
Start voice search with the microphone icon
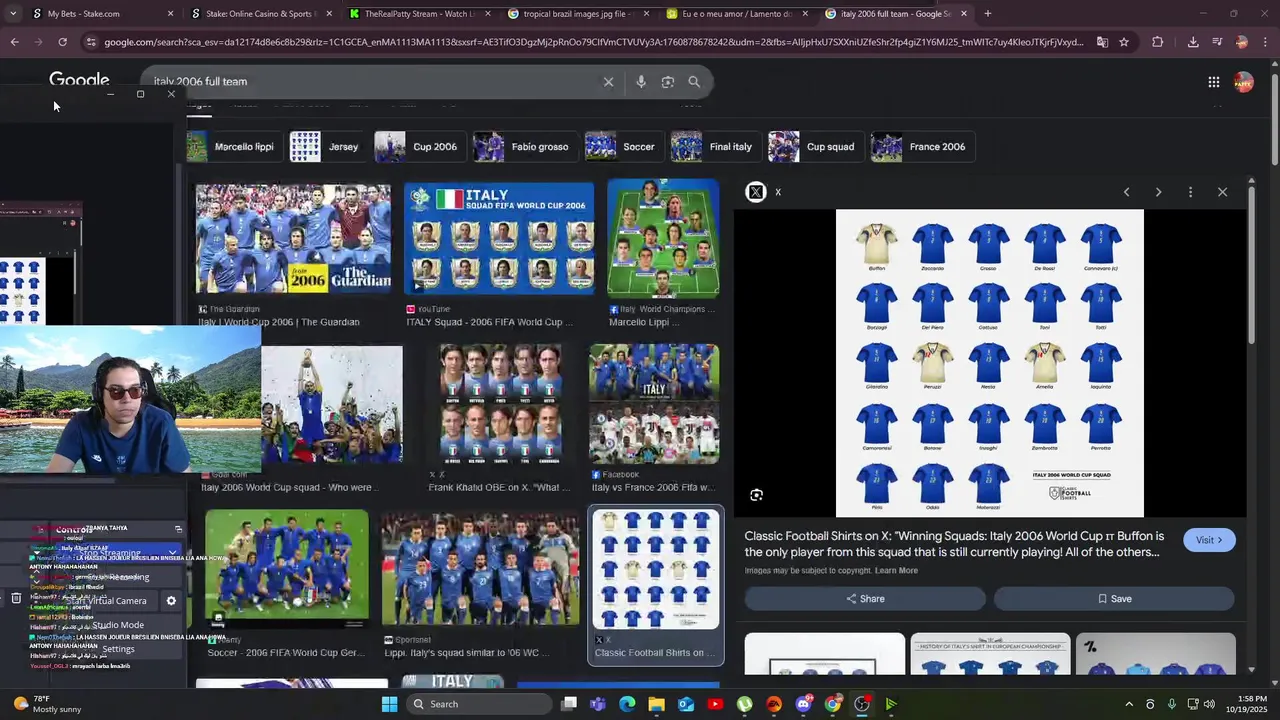pos(641,82)
